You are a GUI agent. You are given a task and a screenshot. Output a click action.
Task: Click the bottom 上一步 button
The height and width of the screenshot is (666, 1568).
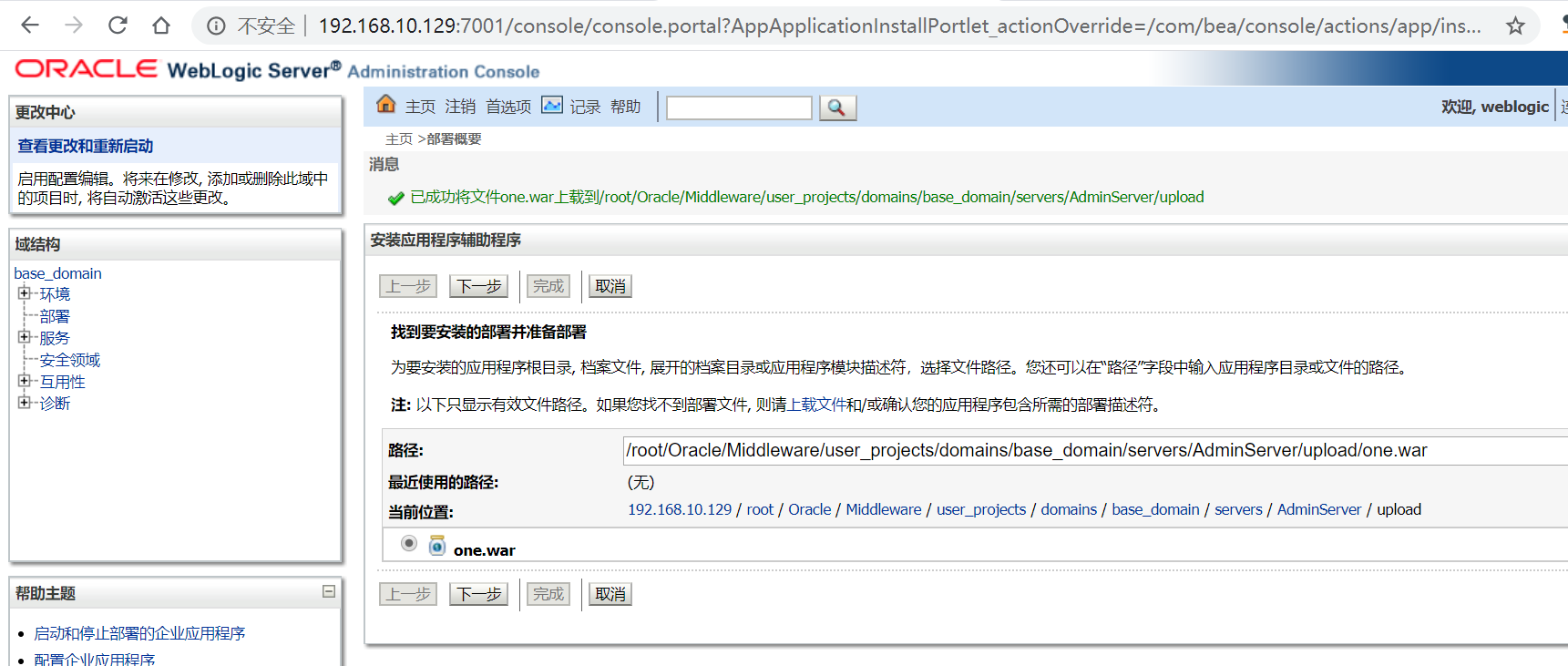[x=408, y=594]
